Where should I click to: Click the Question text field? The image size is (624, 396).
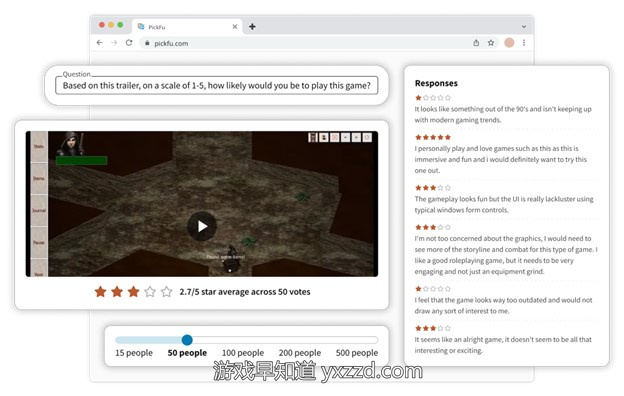click(216, 86)
